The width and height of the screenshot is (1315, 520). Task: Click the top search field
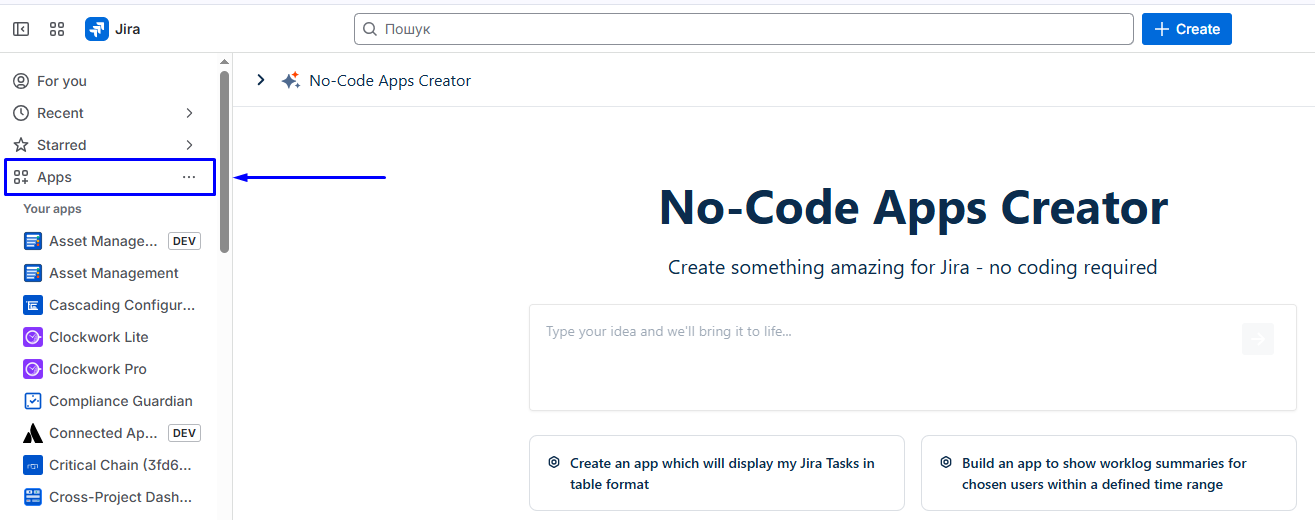743,29
